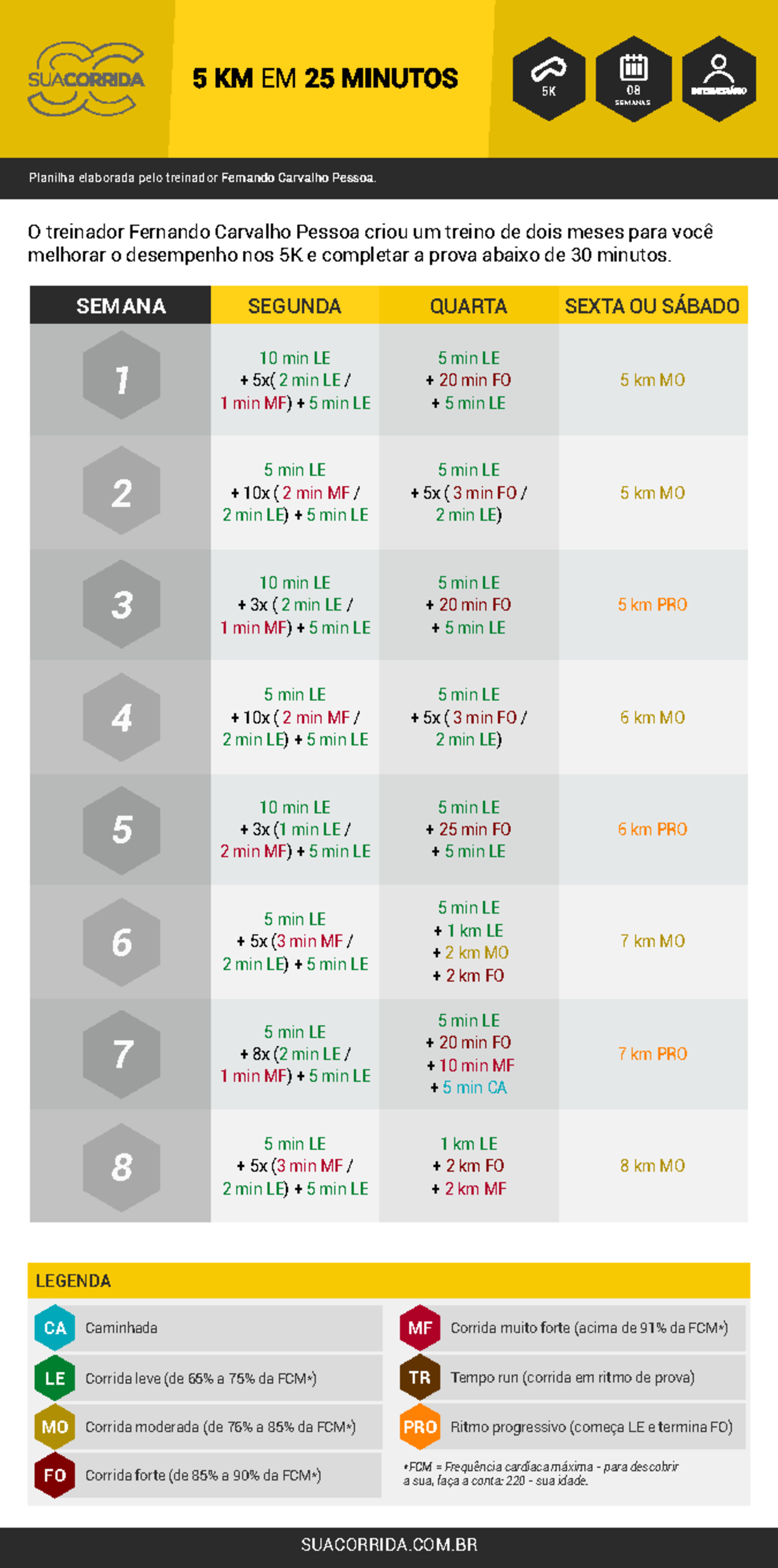This screenshot has height=1568, width=778.
Task: Click the intermediário runner level icon
Action: tap(718, 78)
